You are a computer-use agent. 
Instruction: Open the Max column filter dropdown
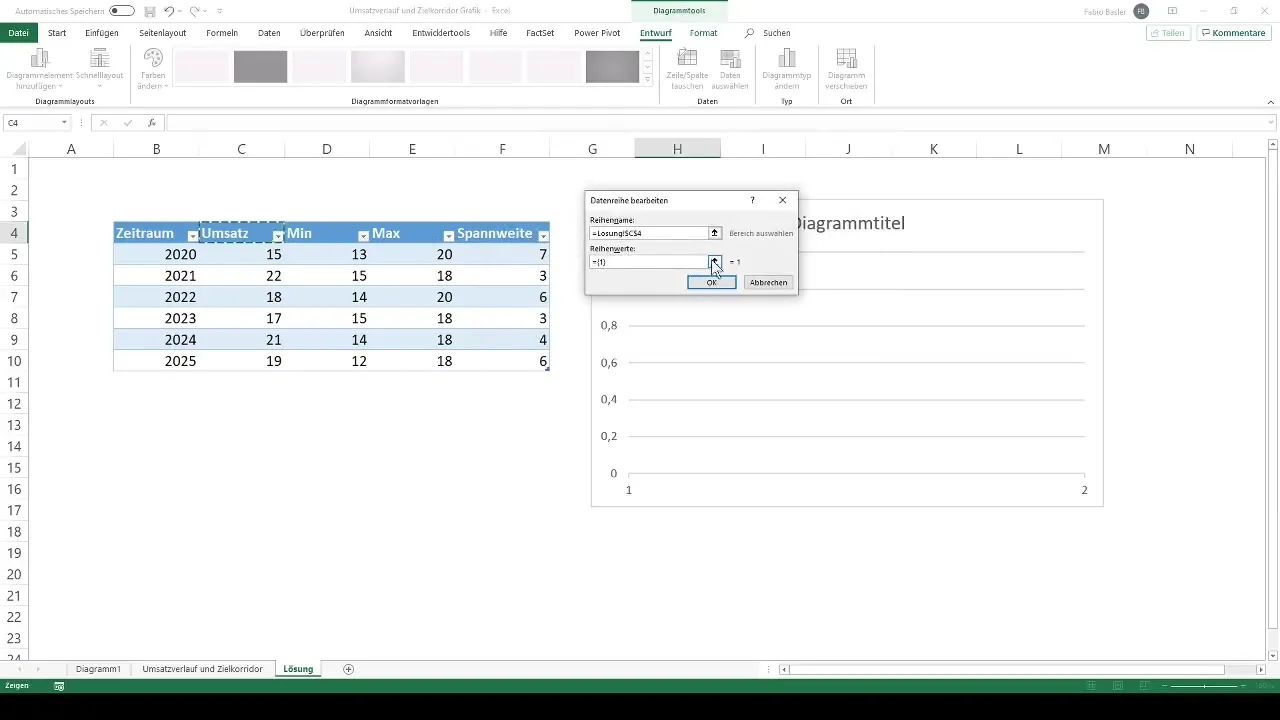pos(449,236)
